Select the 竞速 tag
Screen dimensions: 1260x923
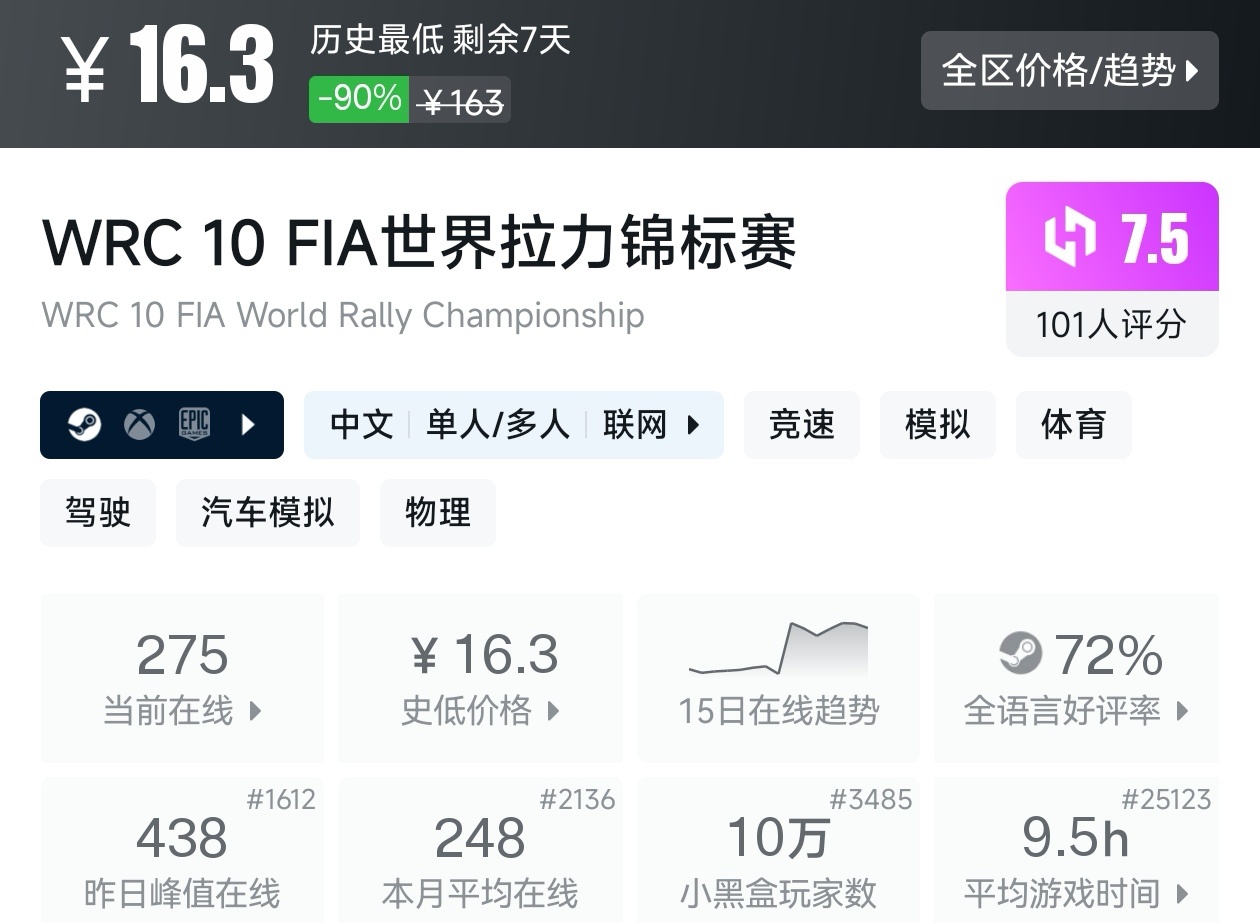tap(802, 425)
